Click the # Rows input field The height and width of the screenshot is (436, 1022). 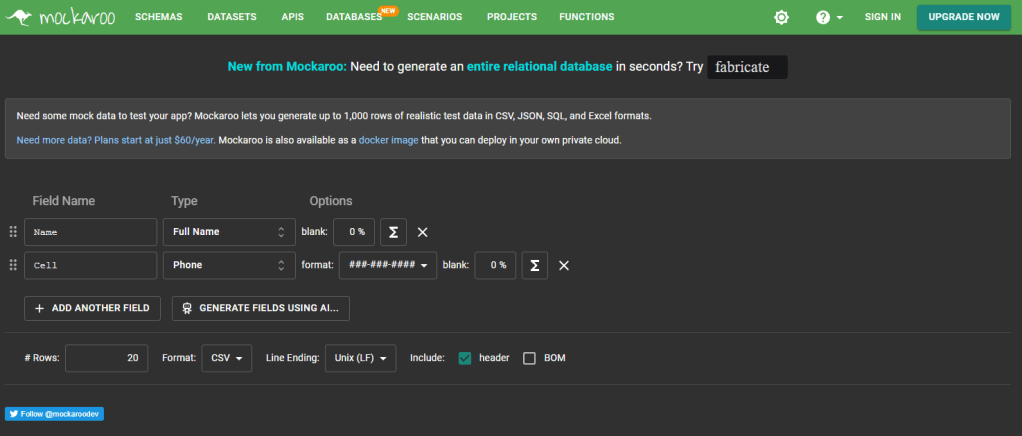(106, 358)
